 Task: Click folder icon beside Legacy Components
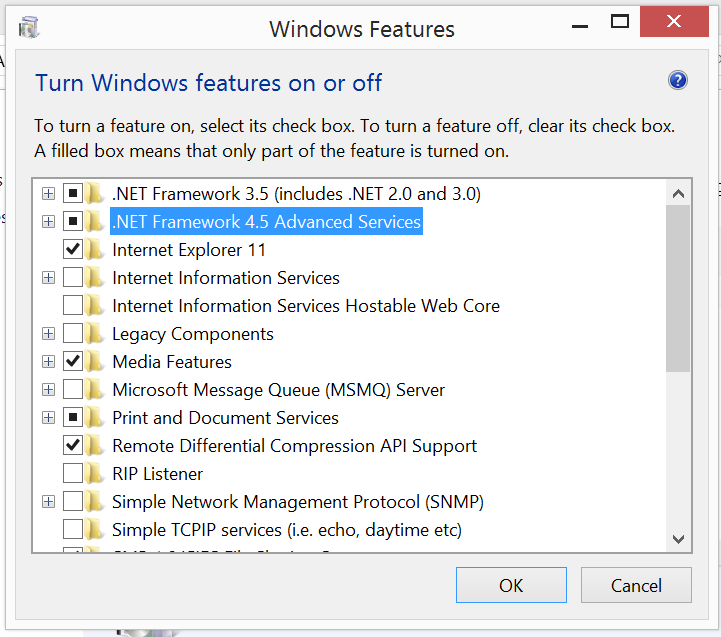click(95, 334)
